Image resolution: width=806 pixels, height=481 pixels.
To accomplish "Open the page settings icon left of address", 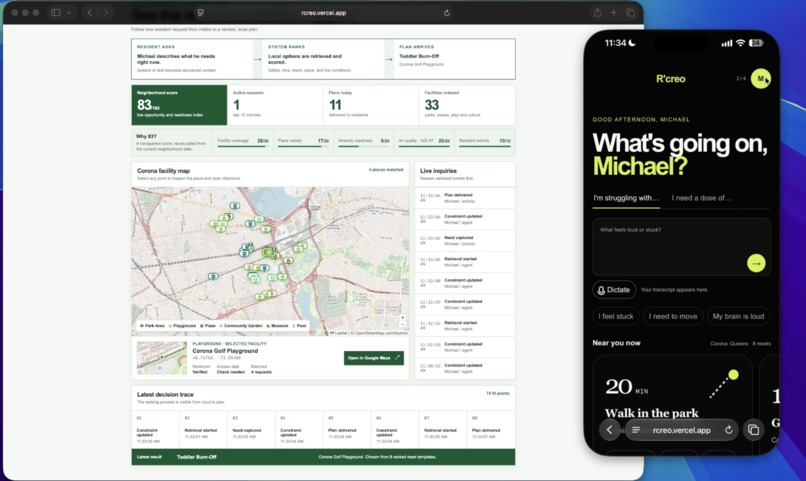I will (x=200, y=12).
